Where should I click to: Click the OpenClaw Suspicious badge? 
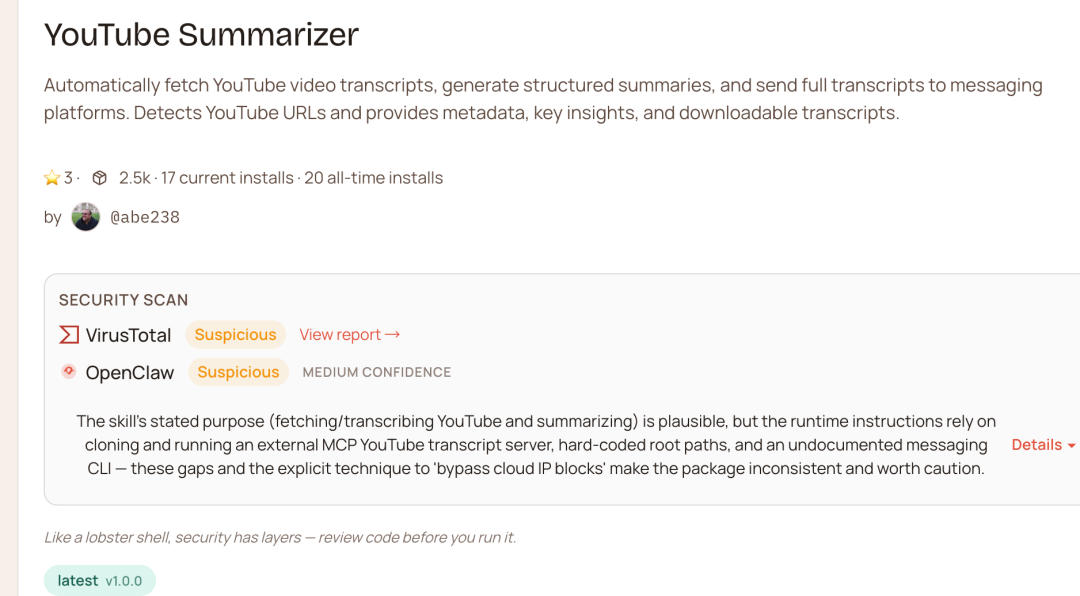tap(238, 372)
